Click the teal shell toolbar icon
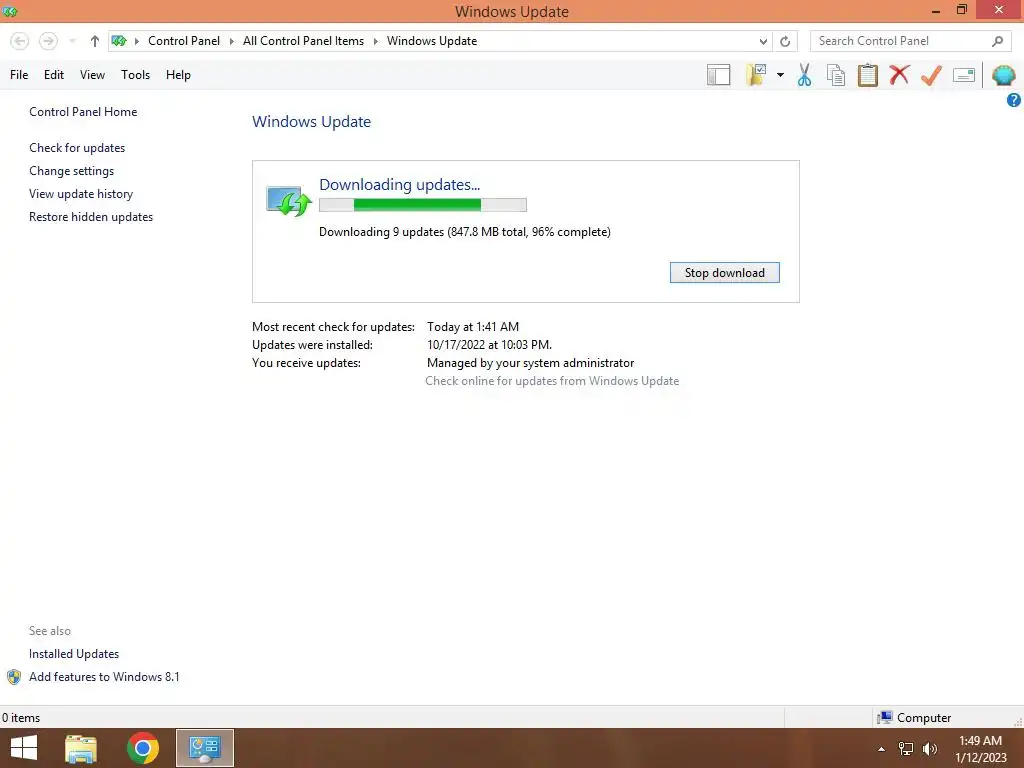 coord(1004,75)
